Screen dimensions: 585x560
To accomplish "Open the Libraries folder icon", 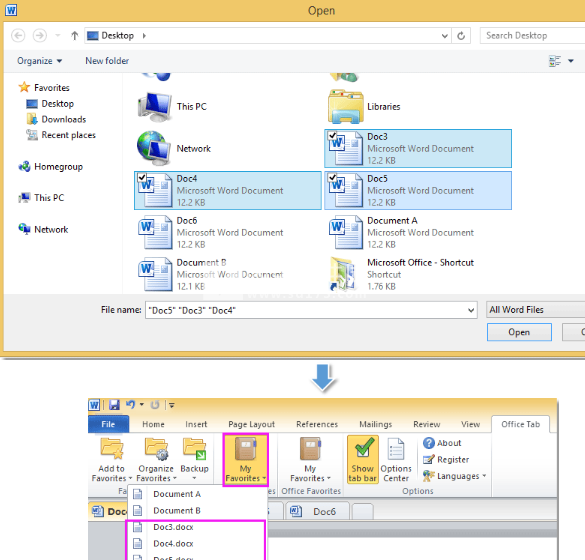I will (346, 106).
